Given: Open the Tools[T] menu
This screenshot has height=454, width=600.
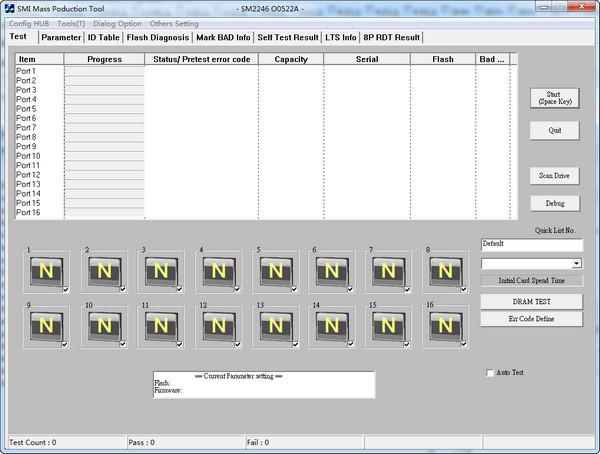Looking at the screenshot, I should (71, 24).
